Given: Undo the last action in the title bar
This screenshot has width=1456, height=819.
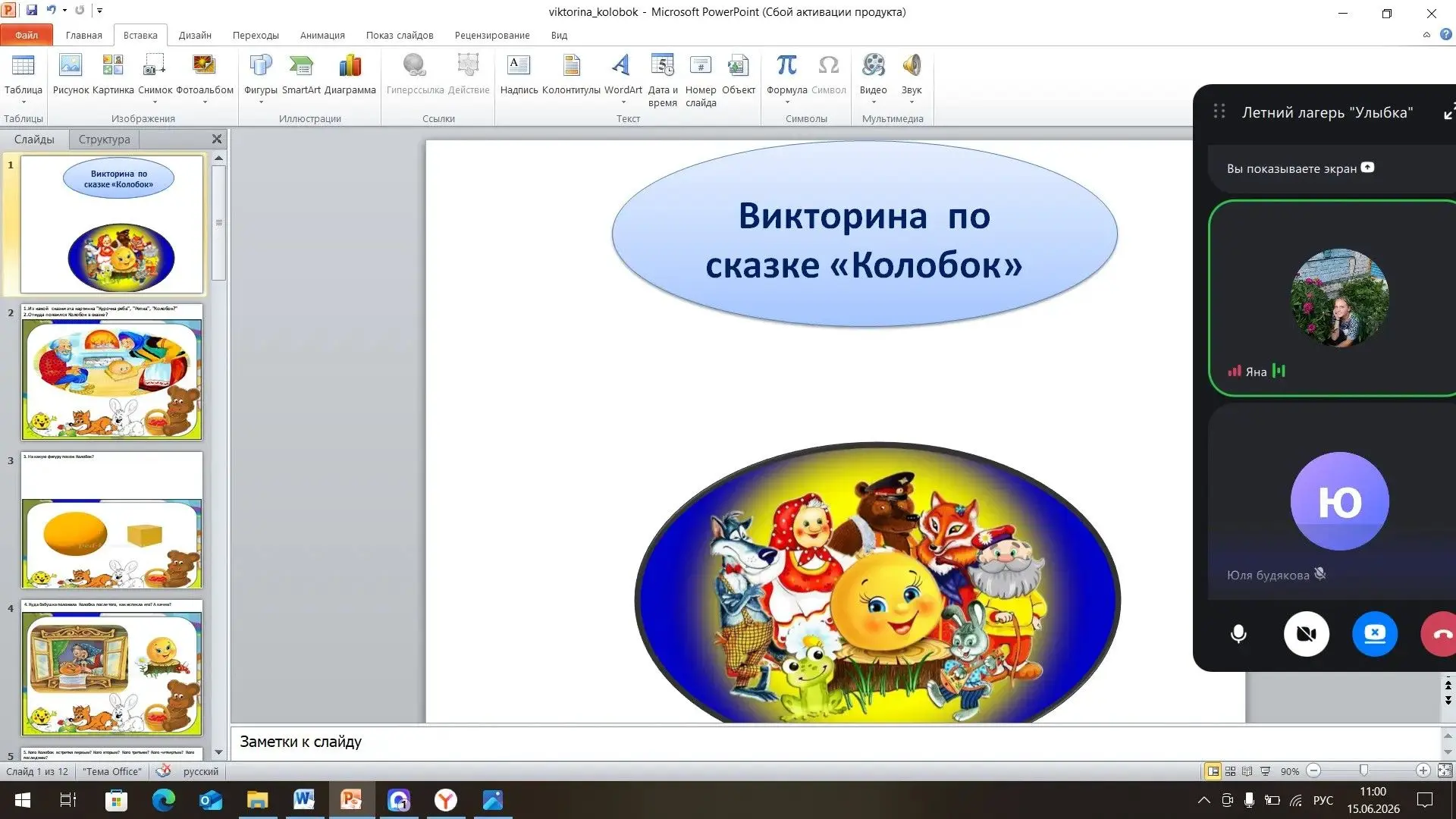Looking at the screenshot, I should [52, 11].
